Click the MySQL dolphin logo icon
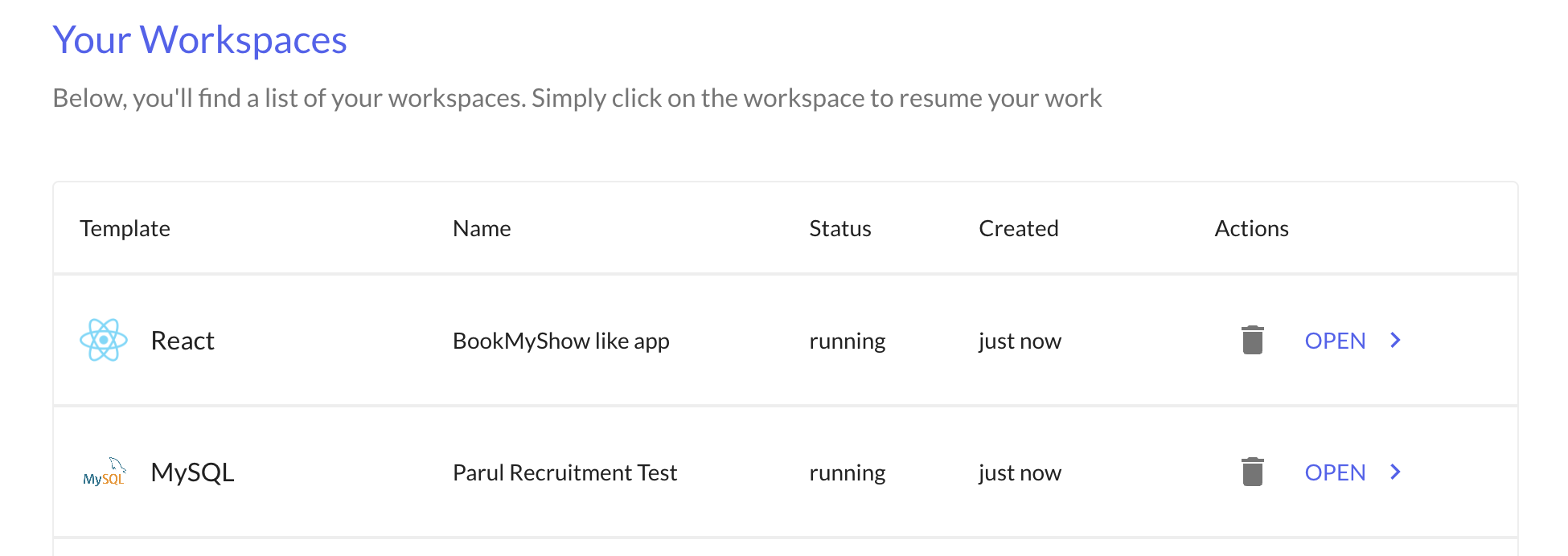 click(x=105, y=472)
